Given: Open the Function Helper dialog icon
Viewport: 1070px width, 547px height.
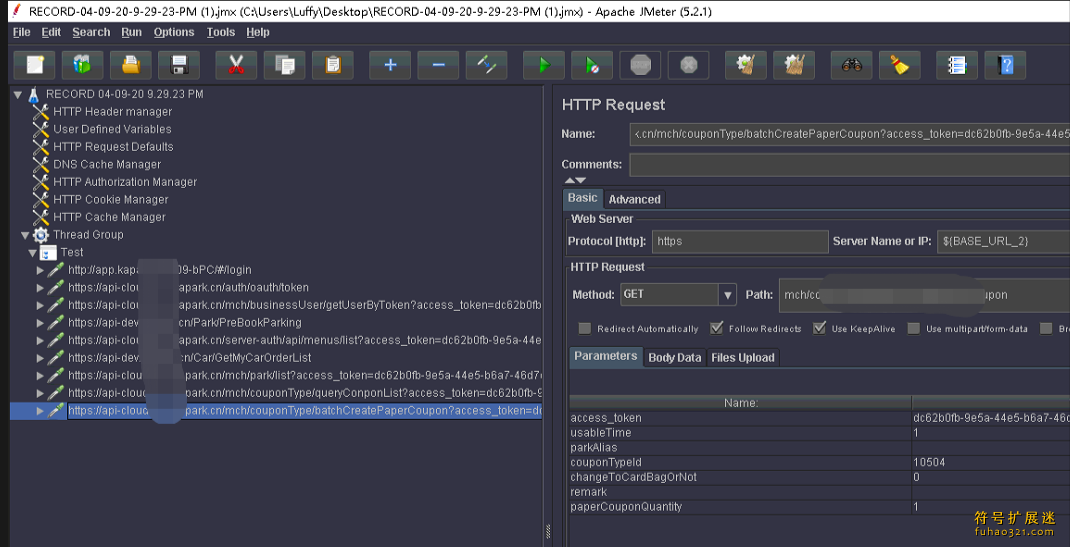Looking at the screenshot, I should 957,65.
